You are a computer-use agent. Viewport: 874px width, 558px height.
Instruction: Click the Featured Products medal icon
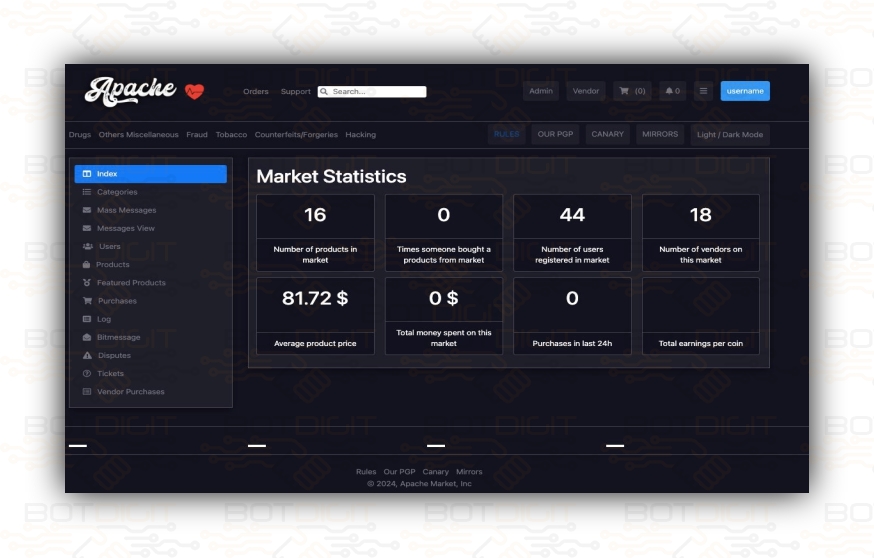pos(87,283)
